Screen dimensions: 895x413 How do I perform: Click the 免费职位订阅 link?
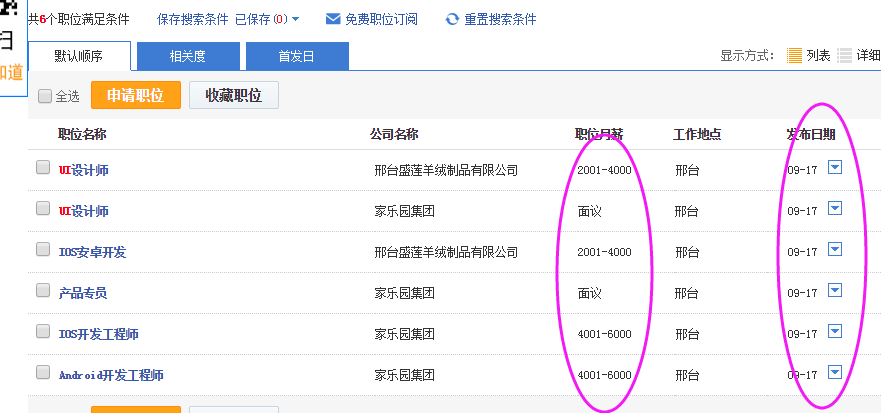coord(381,19)
